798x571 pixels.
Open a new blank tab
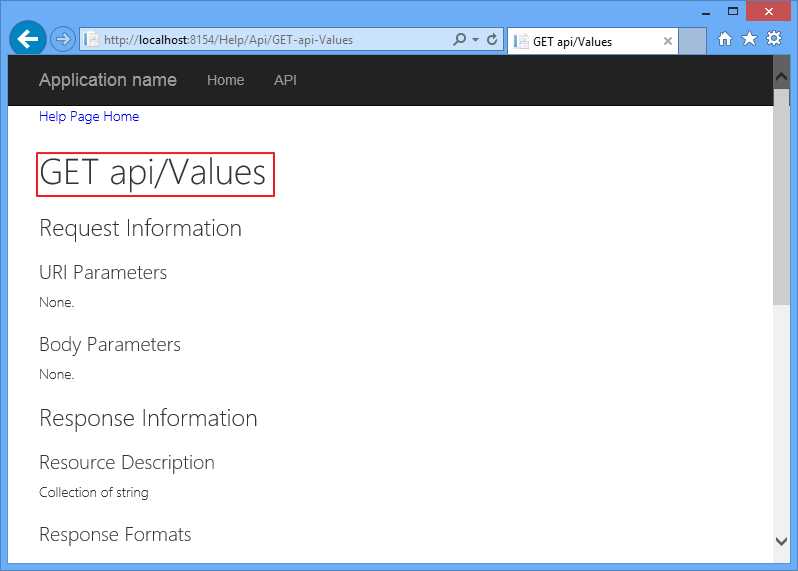point(692,41)
